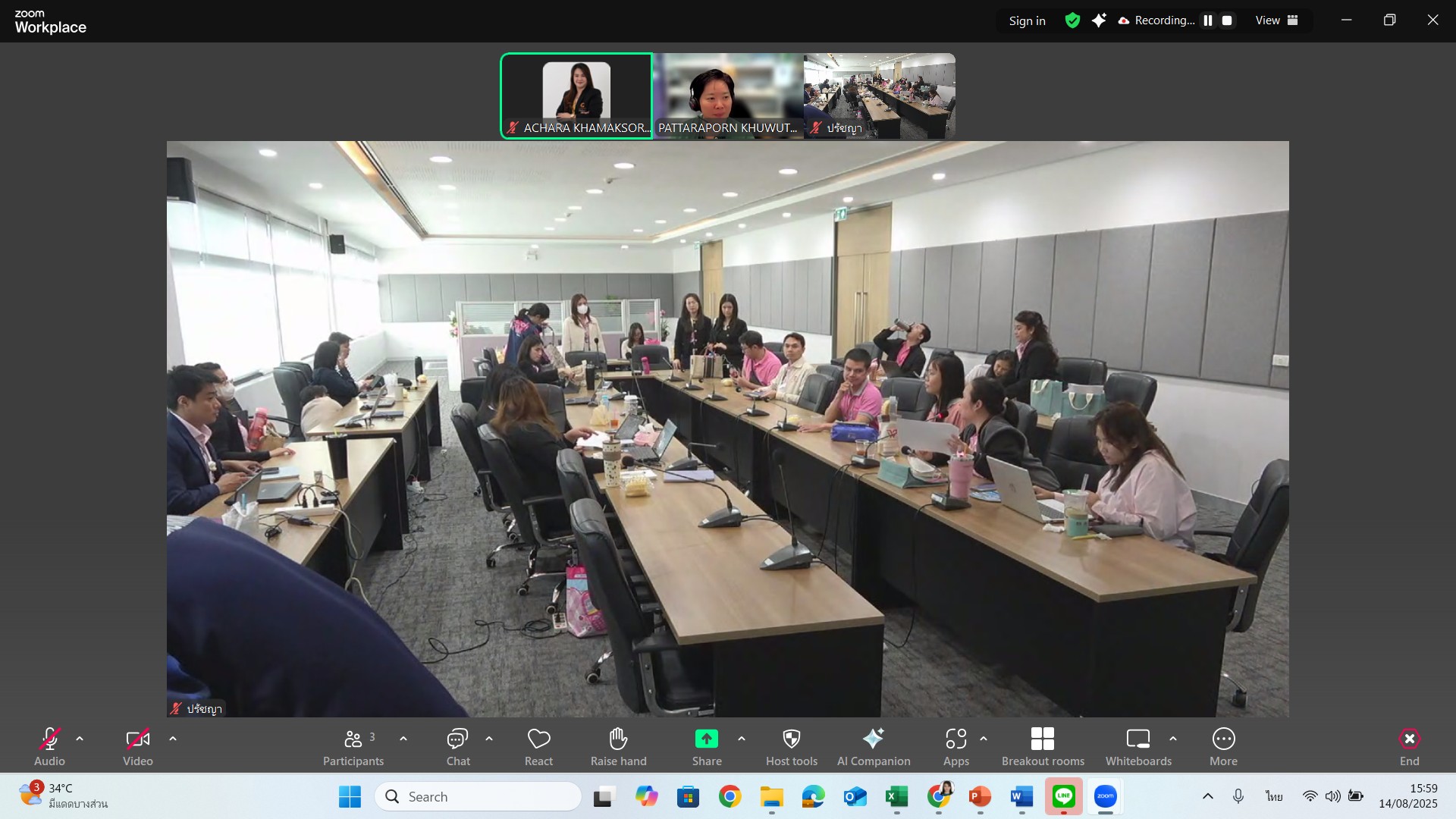The width and height of the screenshot is (1456, 819).
Task: Click the encryption shield icon
Action: click(x=1072, y=20)
